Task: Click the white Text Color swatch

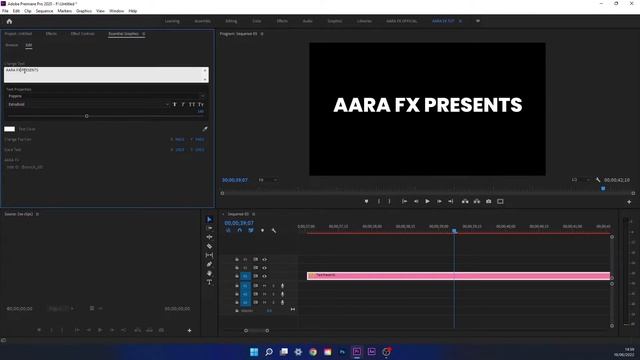Action: pyautogui.click(x=9, y=129)
